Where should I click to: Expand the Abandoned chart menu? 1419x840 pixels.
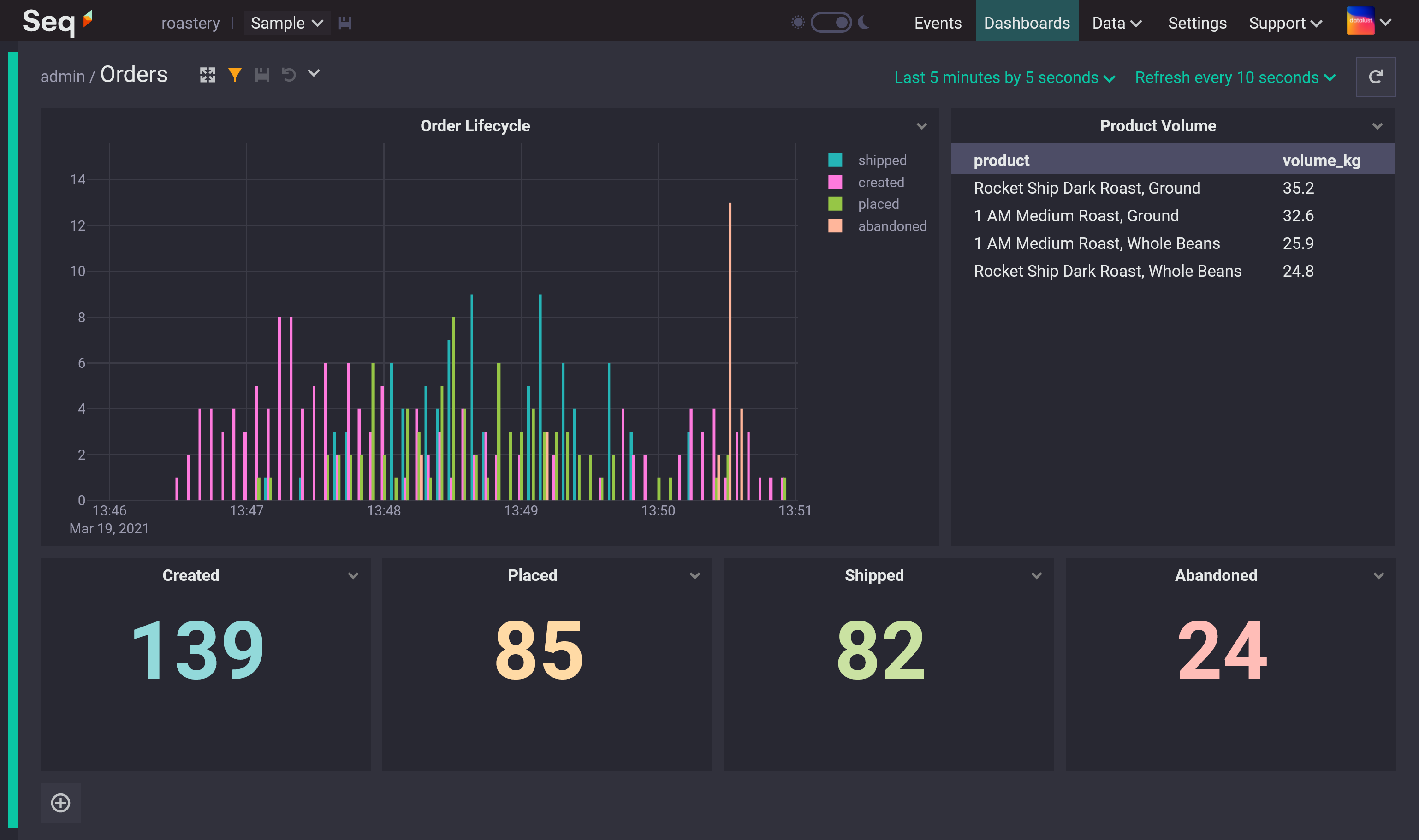[1378, 576]
